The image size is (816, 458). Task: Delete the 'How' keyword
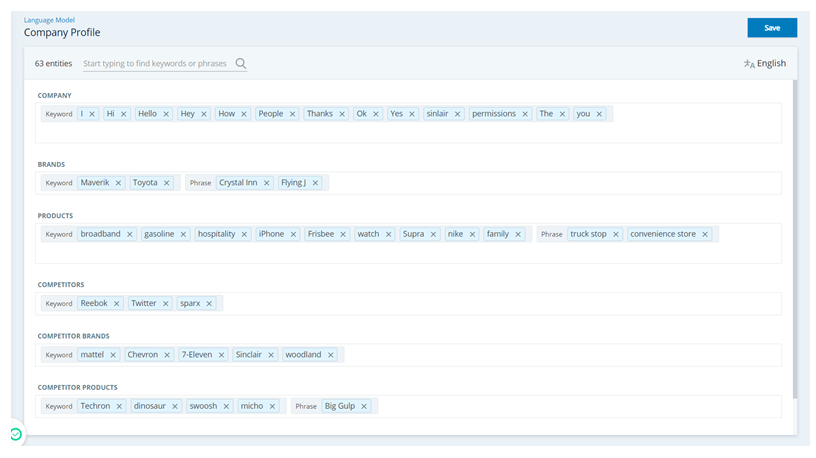click(244, 114)
